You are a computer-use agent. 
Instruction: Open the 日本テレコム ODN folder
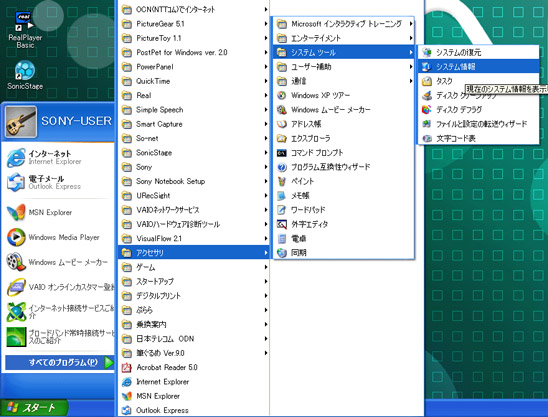193,339
